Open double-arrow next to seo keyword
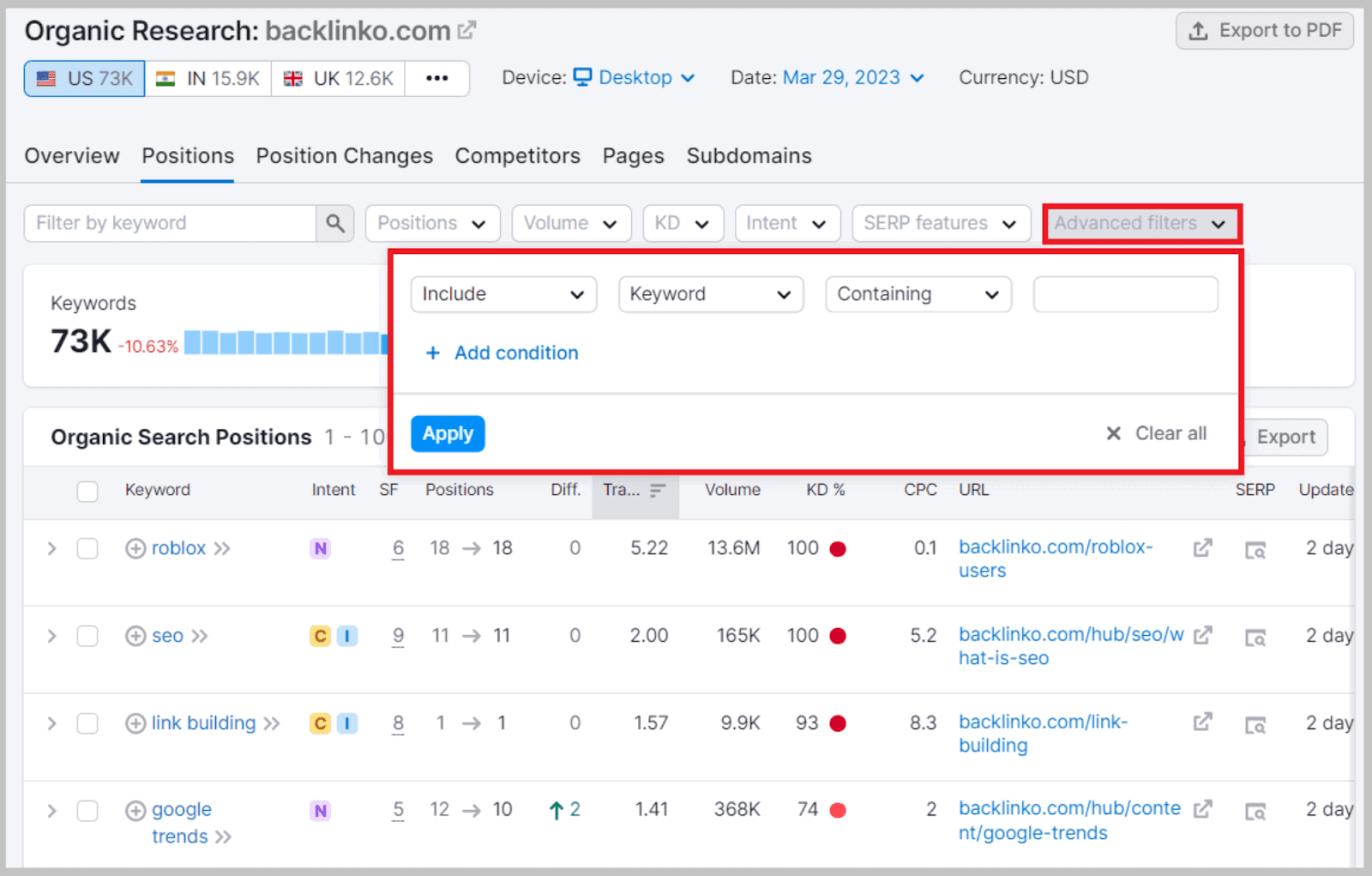This screenshot has height=876, width=1372. (200, 636)
